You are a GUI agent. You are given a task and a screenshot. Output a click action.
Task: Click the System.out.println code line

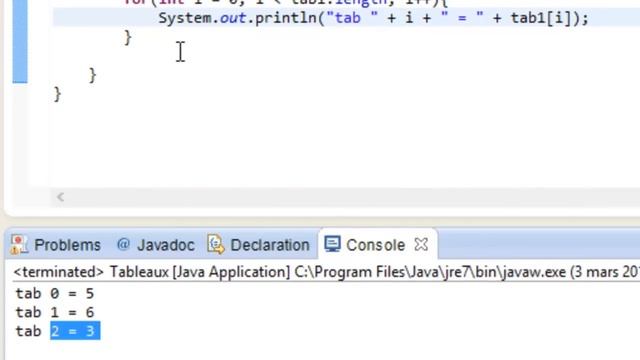373,18
